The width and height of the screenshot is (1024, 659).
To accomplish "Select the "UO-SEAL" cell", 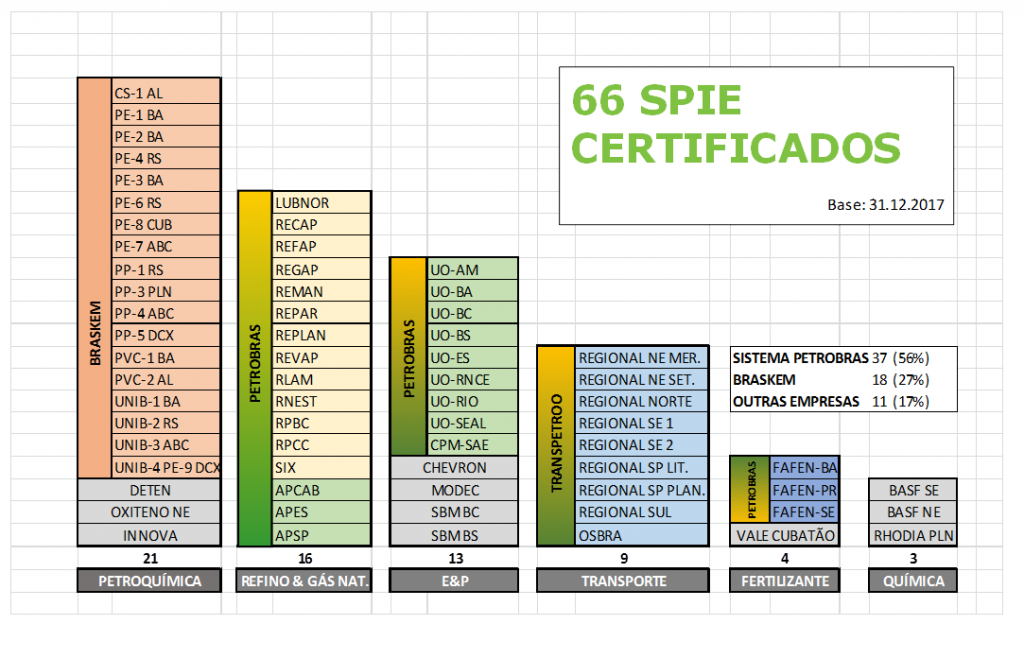I will tap(472, 423).
